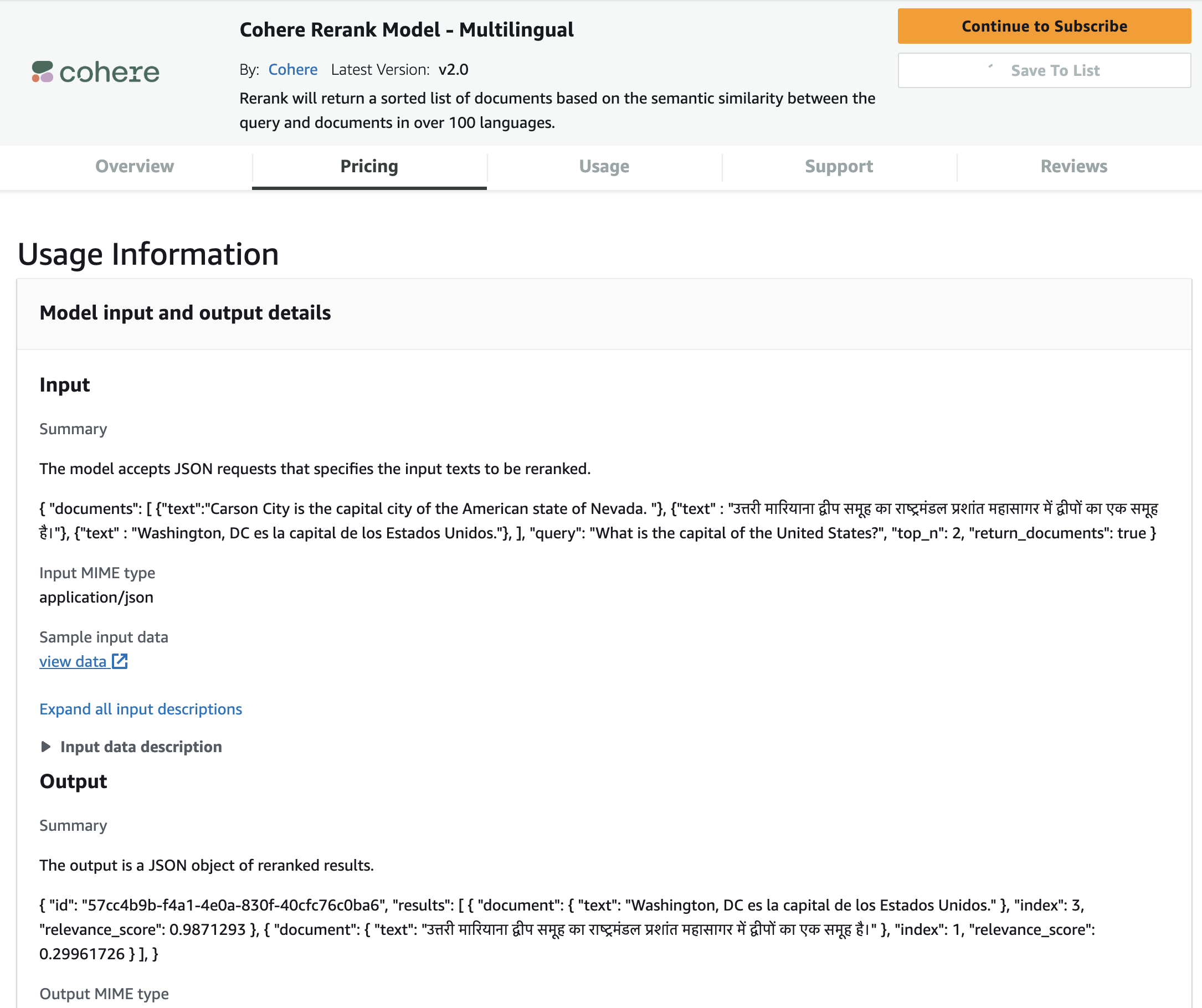
Task: Click the Usage Information heading
Action: click(x=148, y=254)
